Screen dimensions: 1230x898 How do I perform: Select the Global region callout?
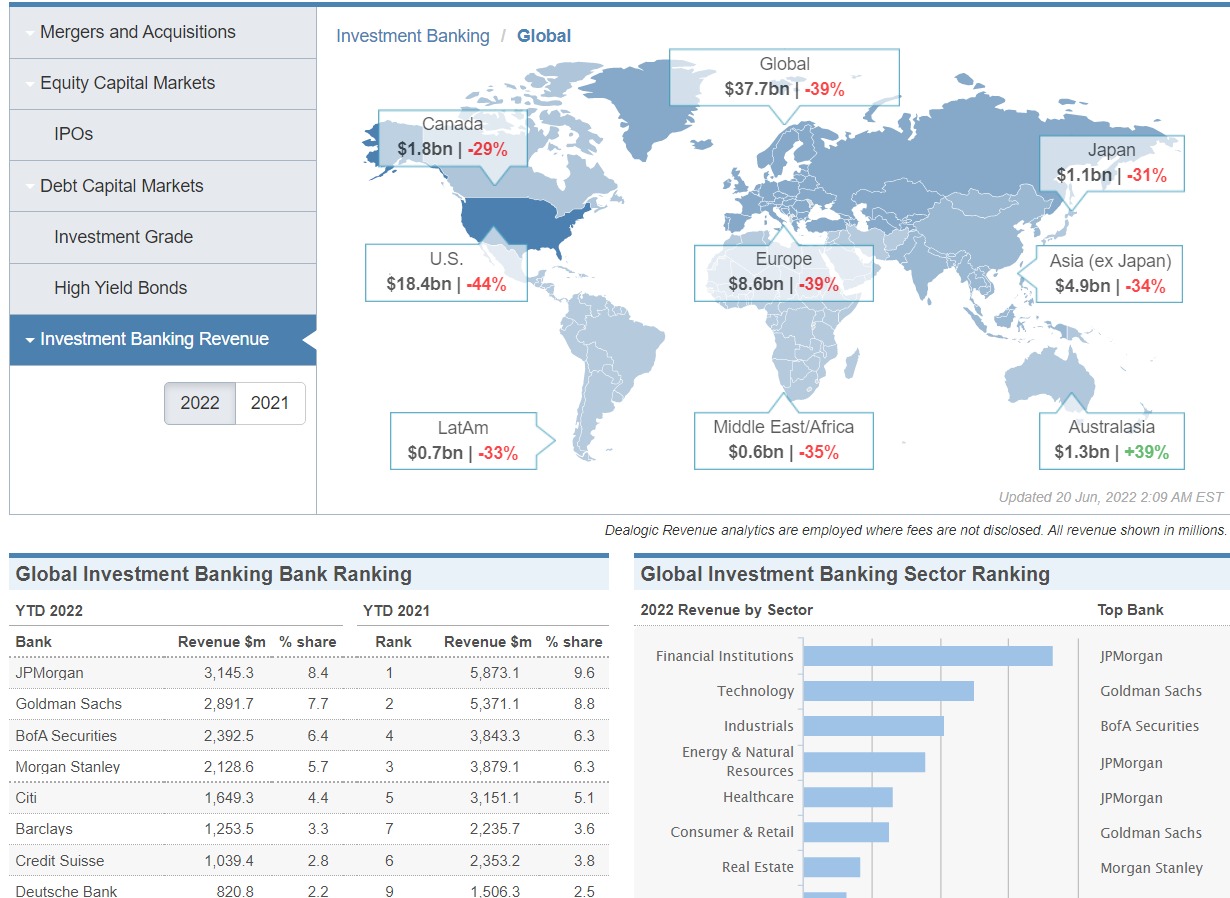click(x=784, y=77)
